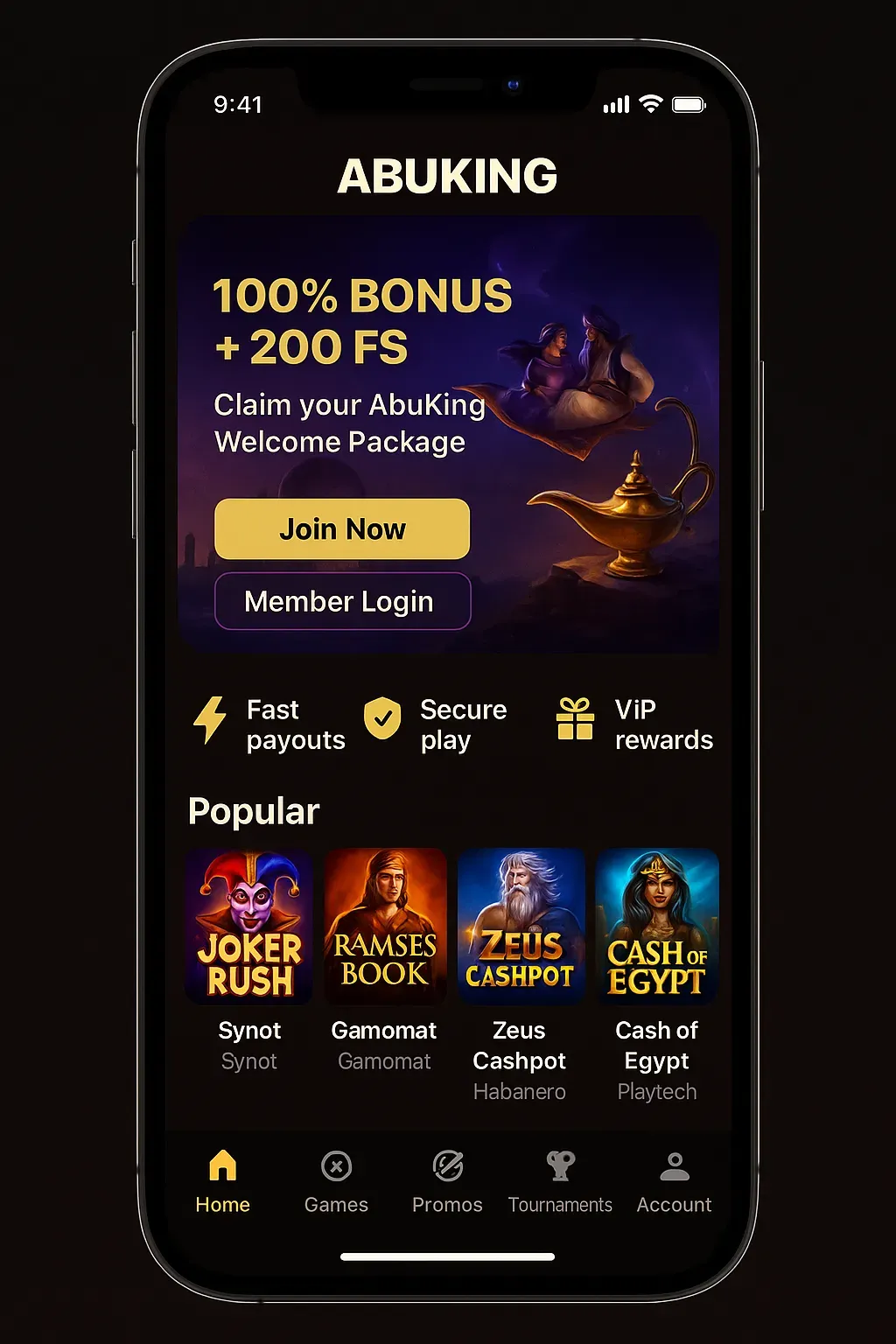Image resolution: width=896 pixels, height=1344 pixels.
Task: Tap the battery status icon
Action: click(689, 105)
